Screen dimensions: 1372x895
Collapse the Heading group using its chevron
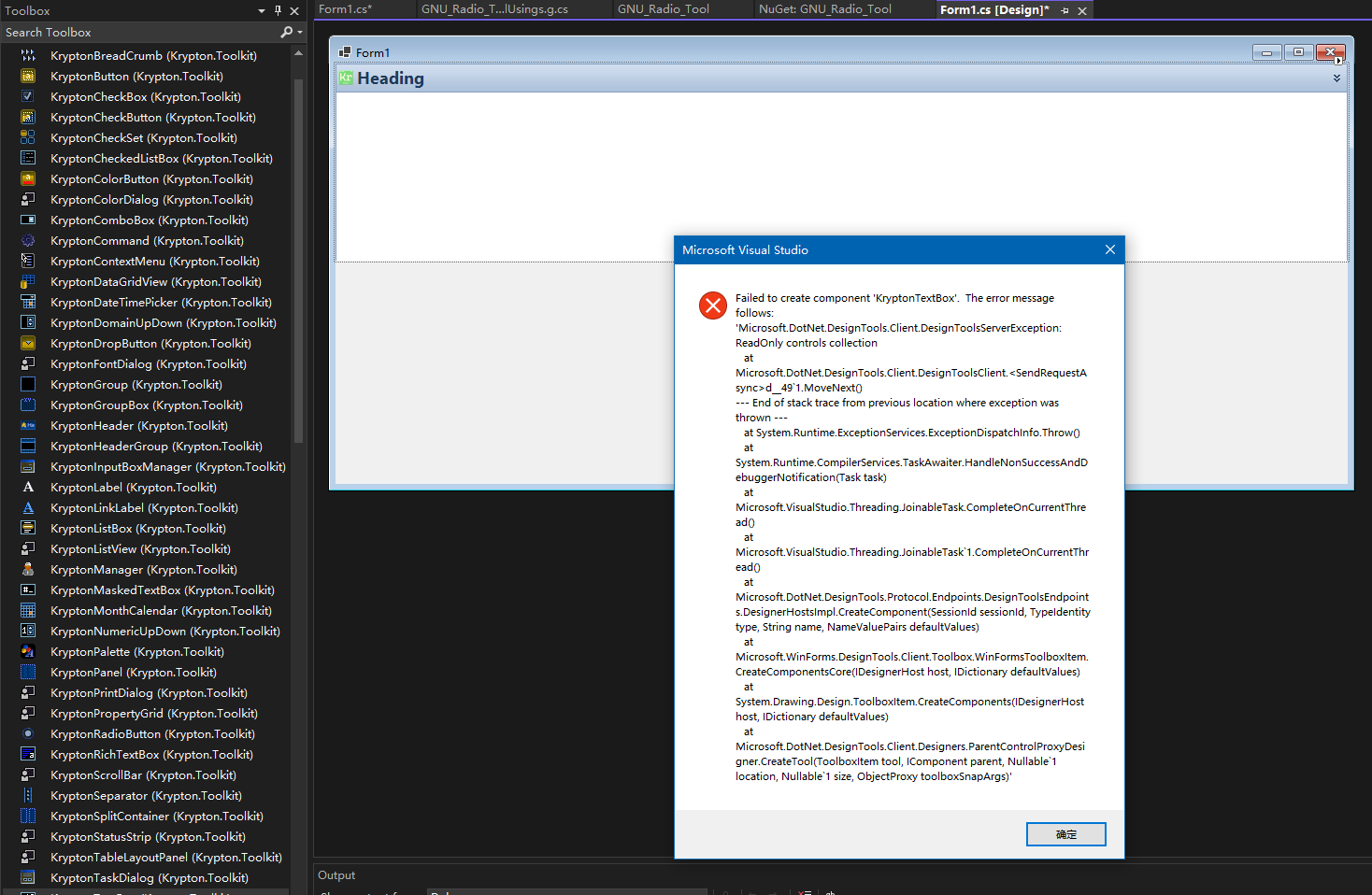(x=1336, y=78)
